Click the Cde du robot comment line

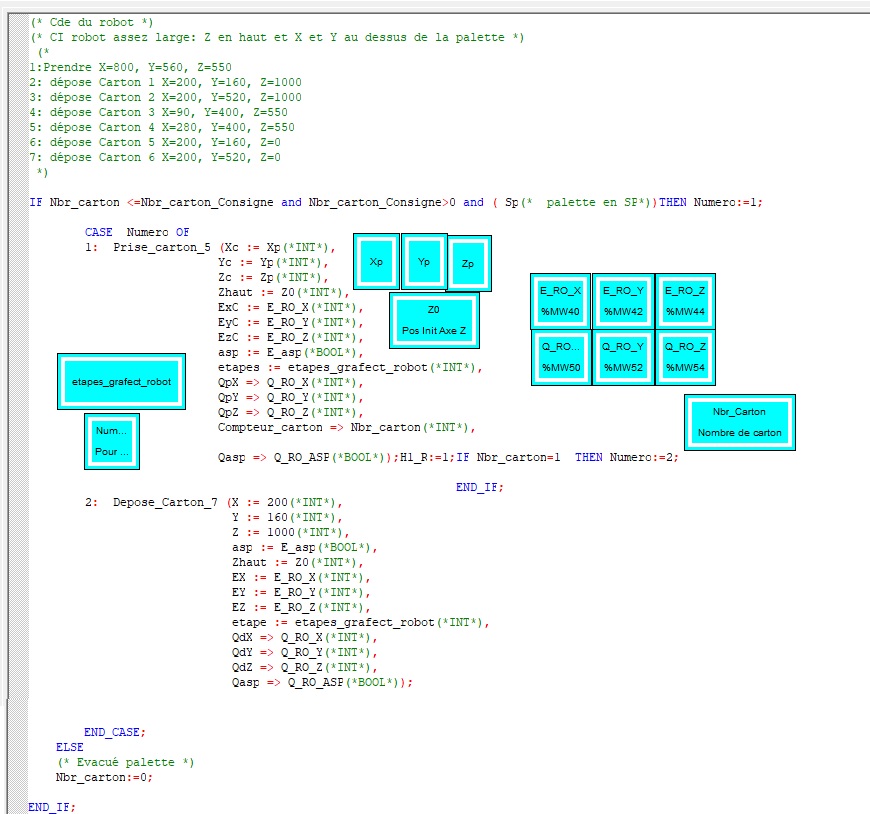click(92, 22)
